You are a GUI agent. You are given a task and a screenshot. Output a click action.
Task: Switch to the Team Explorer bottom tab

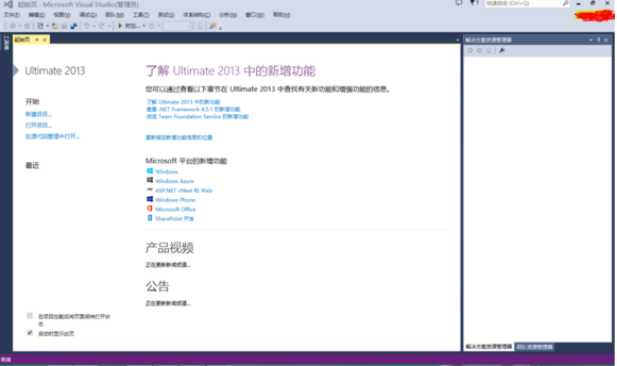coord(534,347)
